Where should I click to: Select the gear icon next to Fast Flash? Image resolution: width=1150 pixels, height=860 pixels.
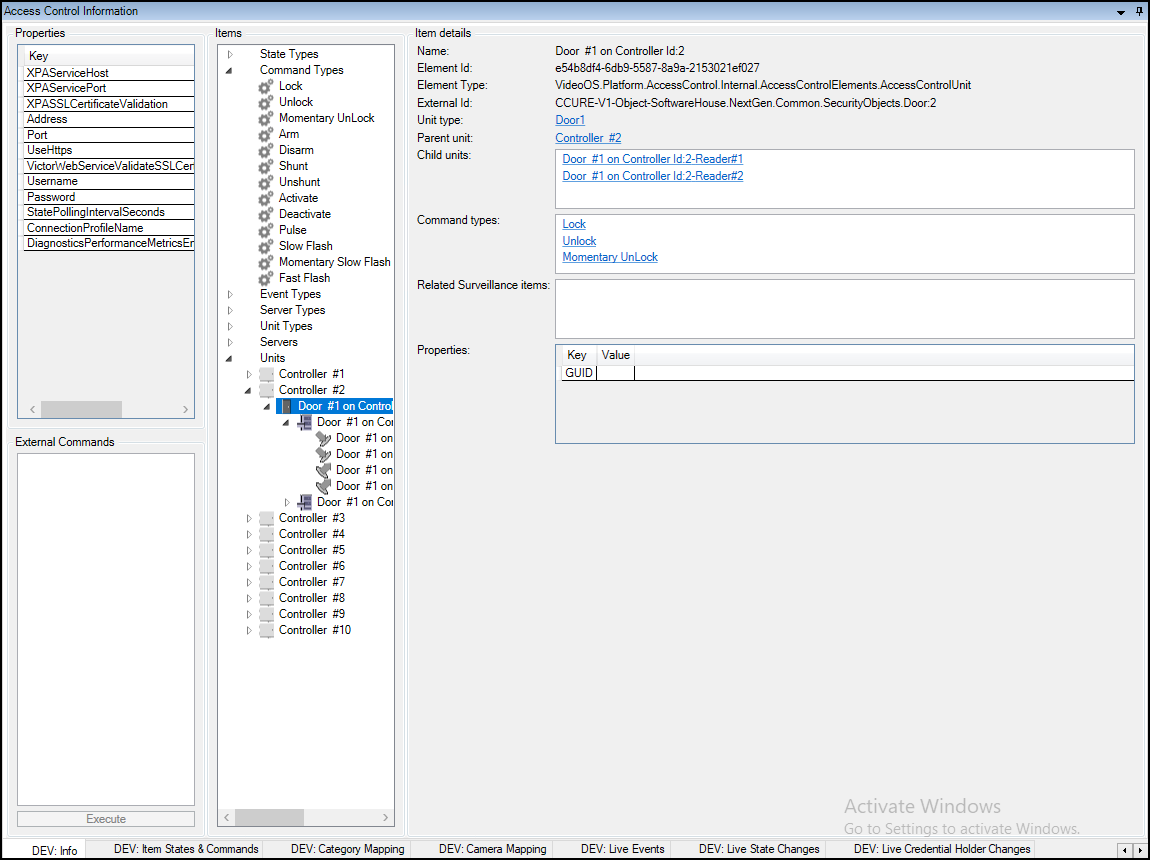pos(266,279)
